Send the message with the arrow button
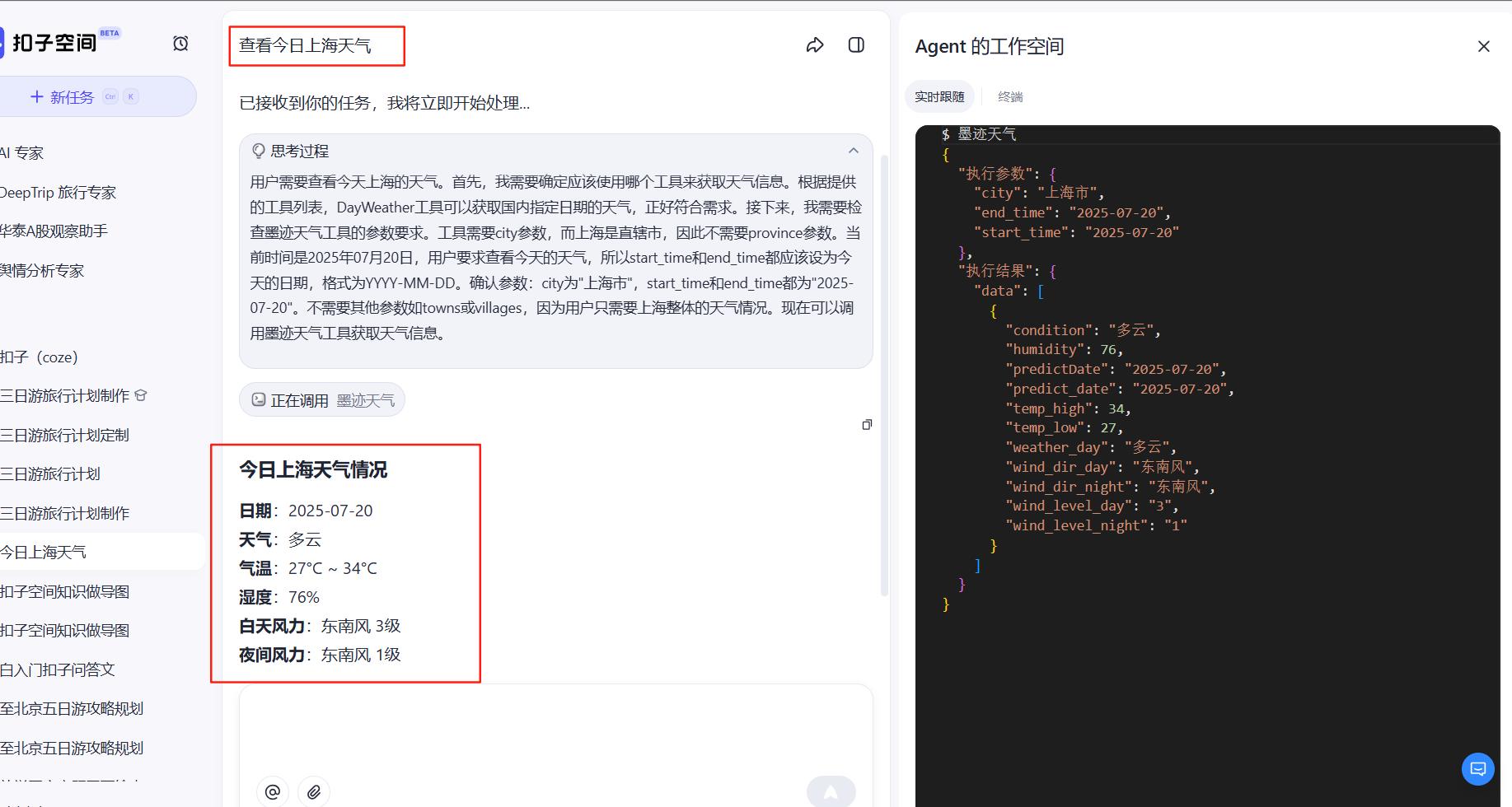This screenshot has width=1512, height=807. 831,791
